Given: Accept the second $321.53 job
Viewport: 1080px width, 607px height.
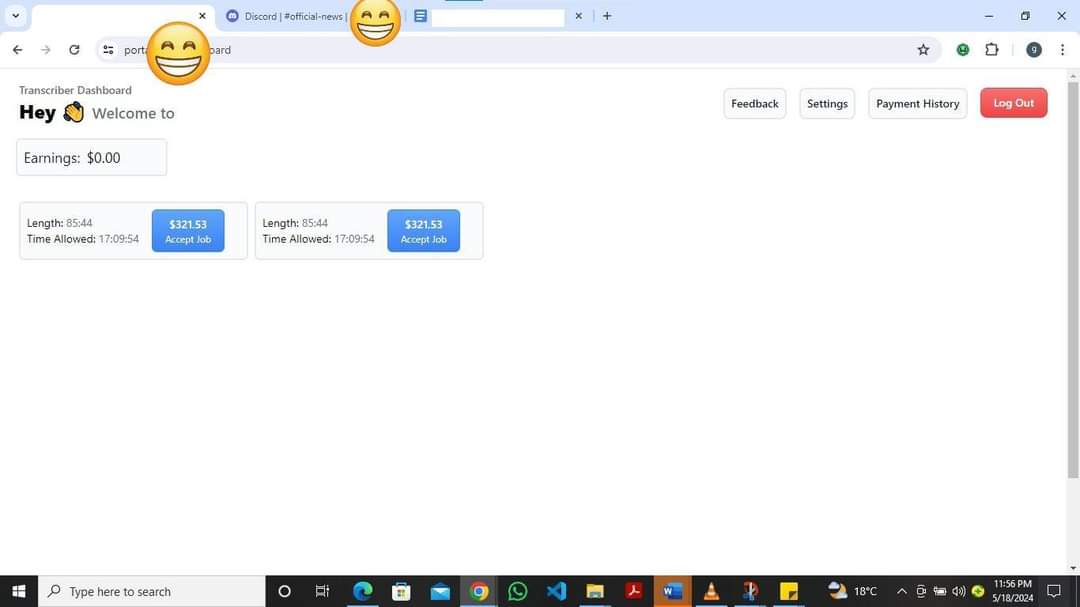Looking at the screenshot, I should click(424, 231).
